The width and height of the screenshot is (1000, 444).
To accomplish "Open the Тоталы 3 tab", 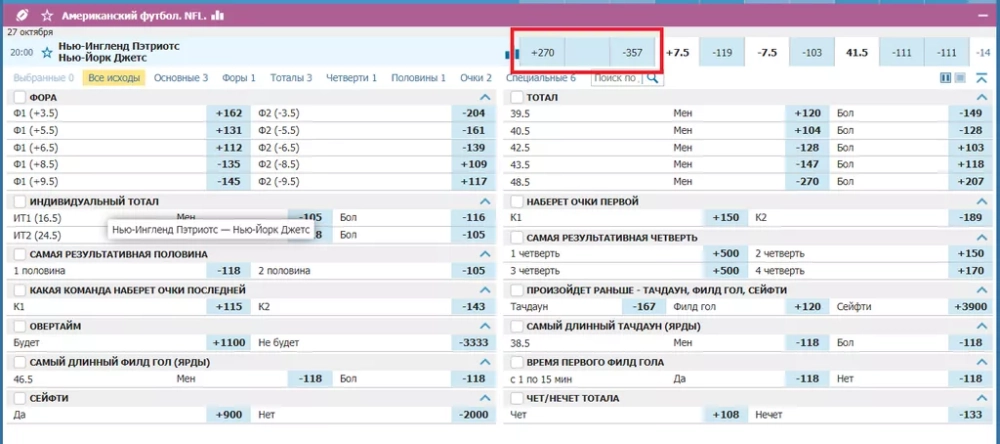I will 289,77.
